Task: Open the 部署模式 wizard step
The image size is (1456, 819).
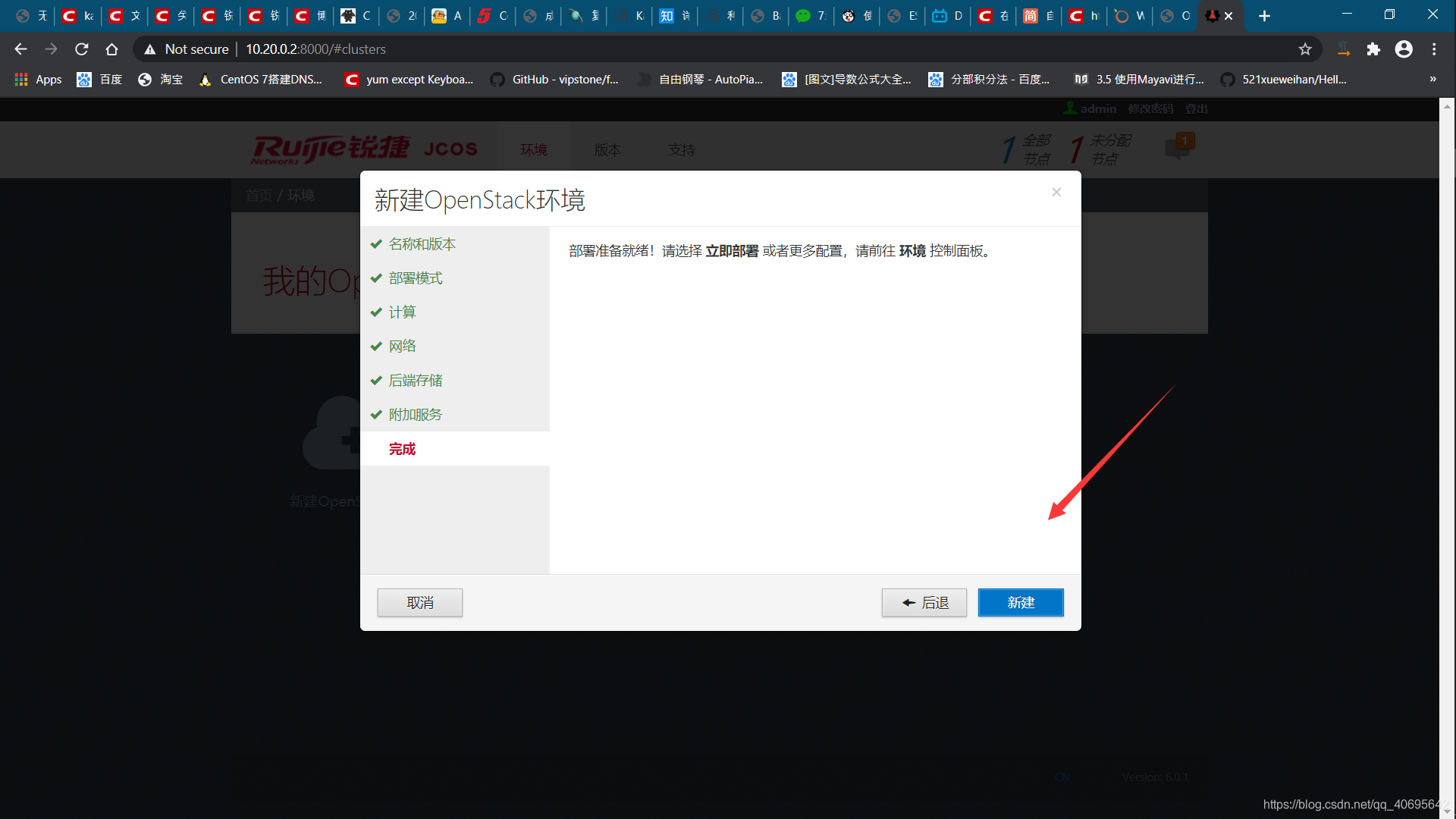Action: pos(455,278)
